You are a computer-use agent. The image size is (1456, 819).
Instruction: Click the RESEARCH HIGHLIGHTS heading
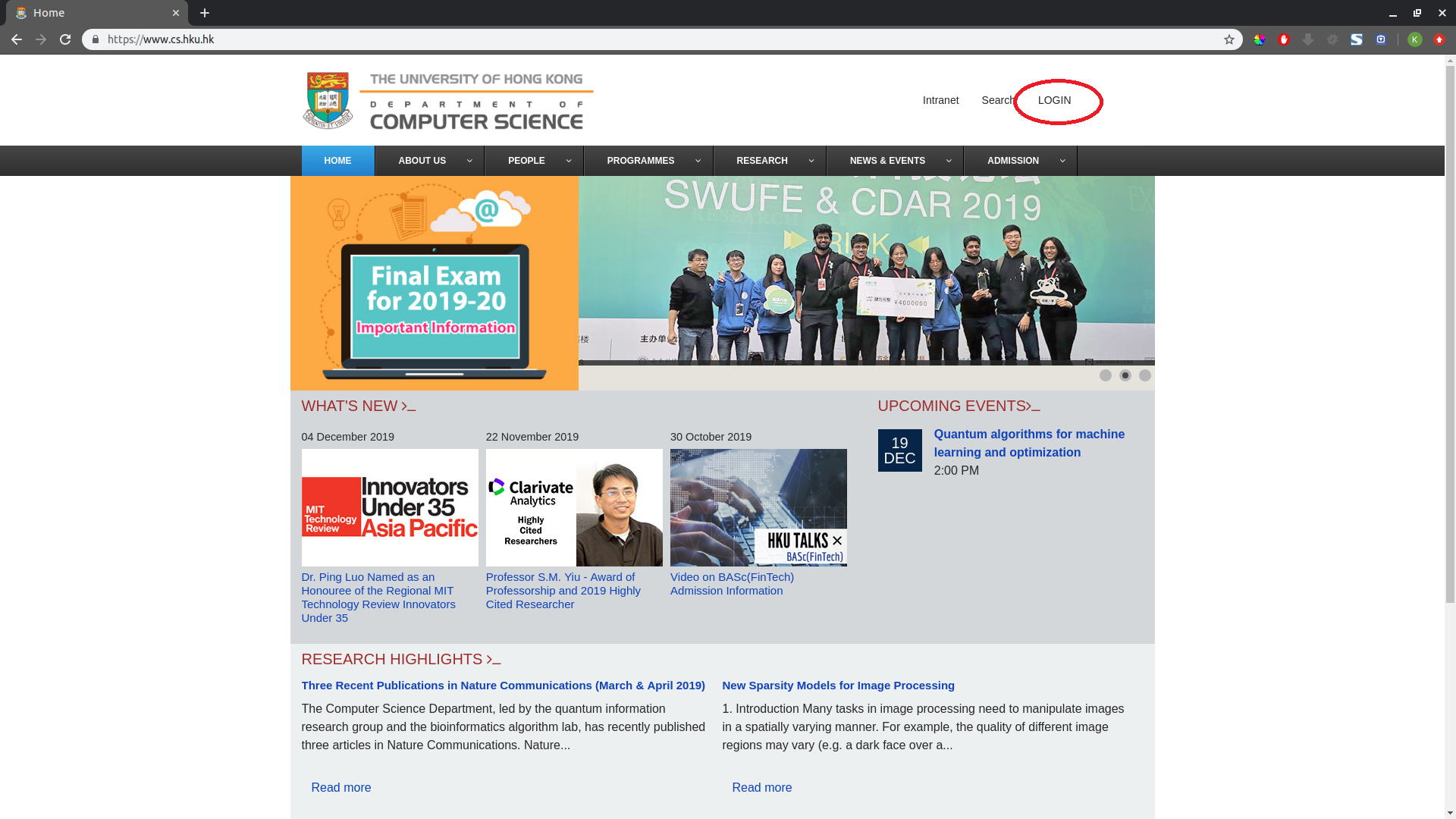(401, 660)
